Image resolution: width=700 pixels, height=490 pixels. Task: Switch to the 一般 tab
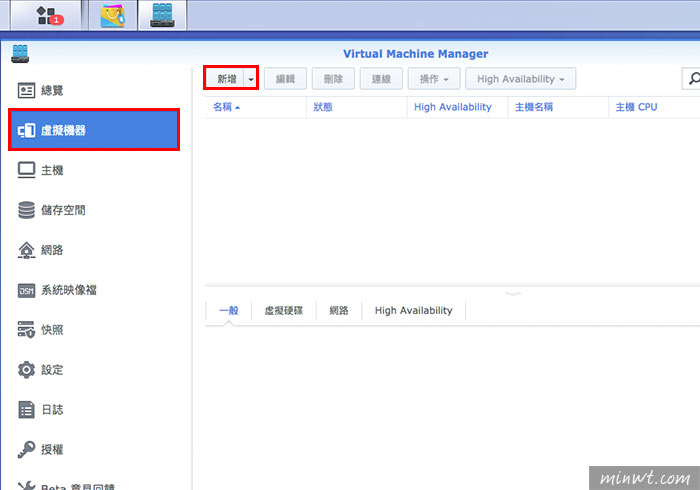229,311
